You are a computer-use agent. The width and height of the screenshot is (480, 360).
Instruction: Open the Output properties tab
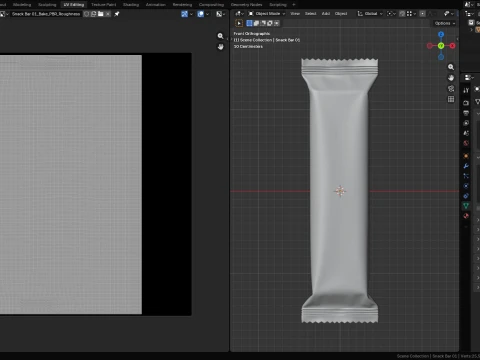[x=466, y=113]
